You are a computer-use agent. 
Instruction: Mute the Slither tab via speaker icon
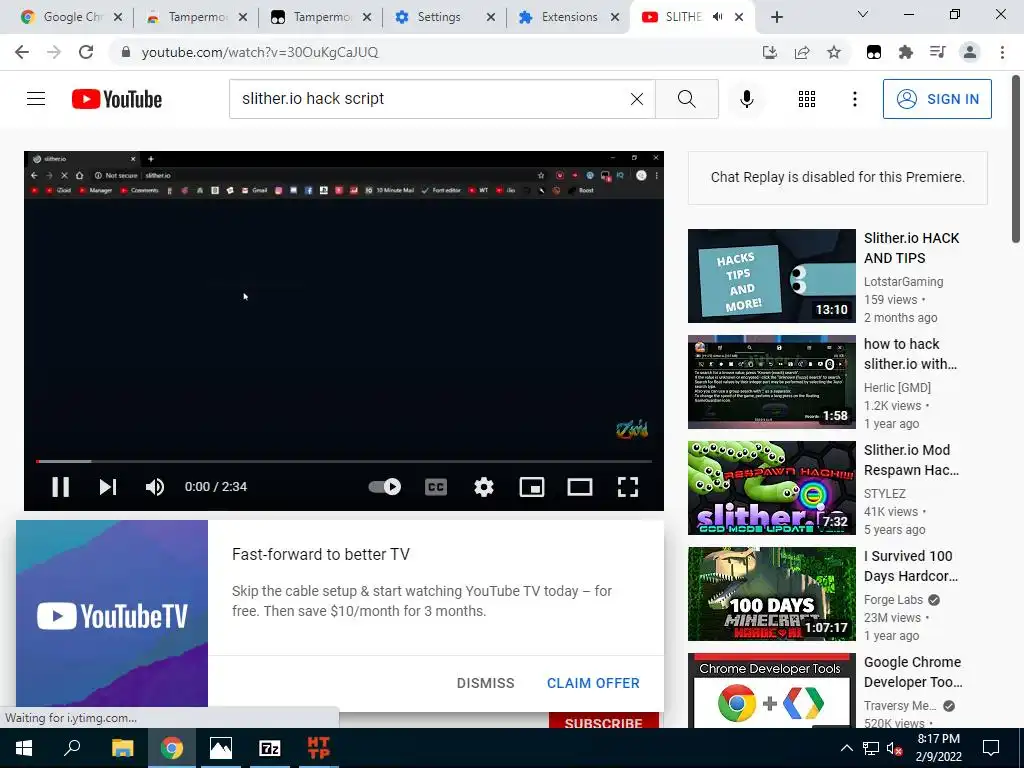[718, 17]
